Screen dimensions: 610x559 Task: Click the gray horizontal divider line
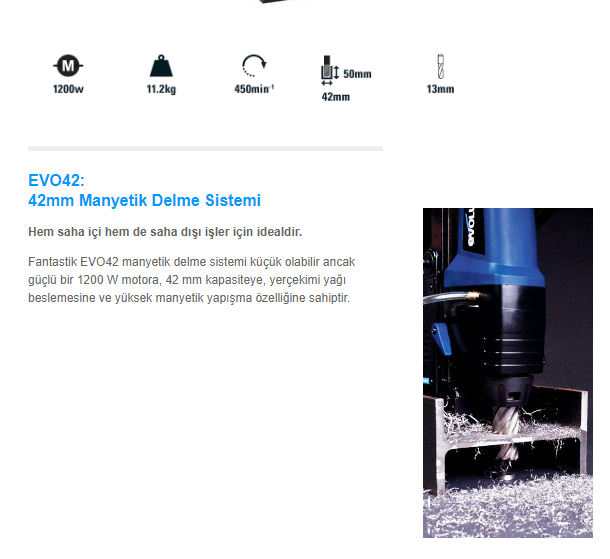point(205,149)
